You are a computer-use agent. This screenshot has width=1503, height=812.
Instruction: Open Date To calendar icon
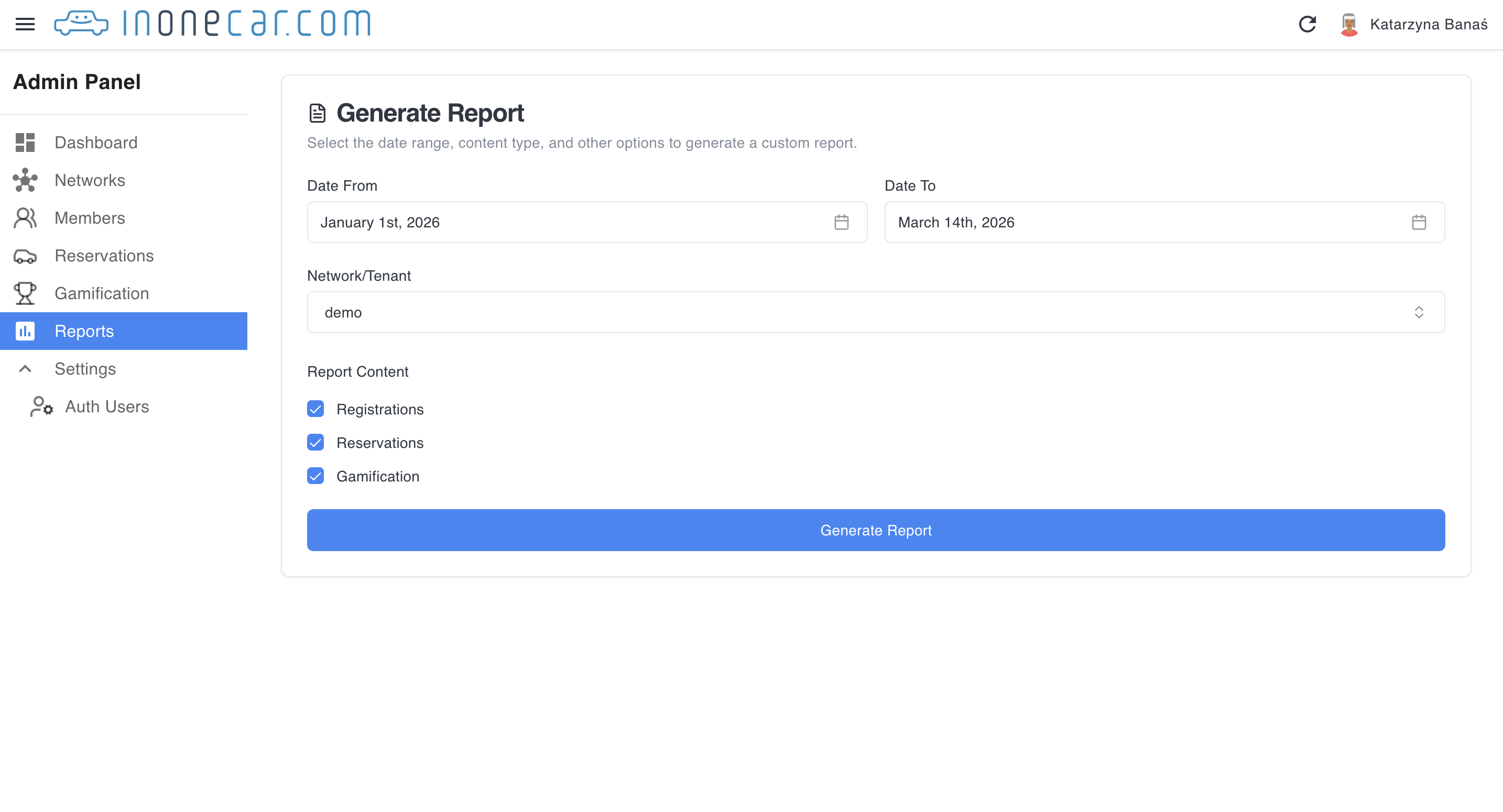(x=1419, y=222)
